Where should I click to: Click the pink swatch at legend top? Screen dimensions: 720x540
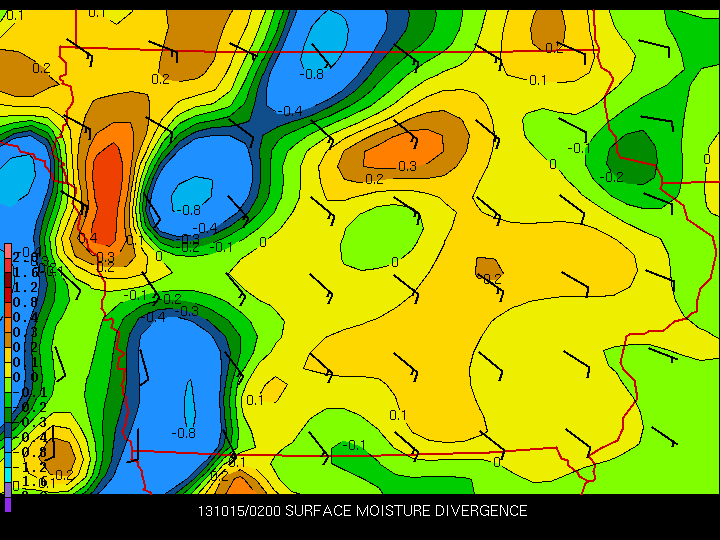pos(8,250)
